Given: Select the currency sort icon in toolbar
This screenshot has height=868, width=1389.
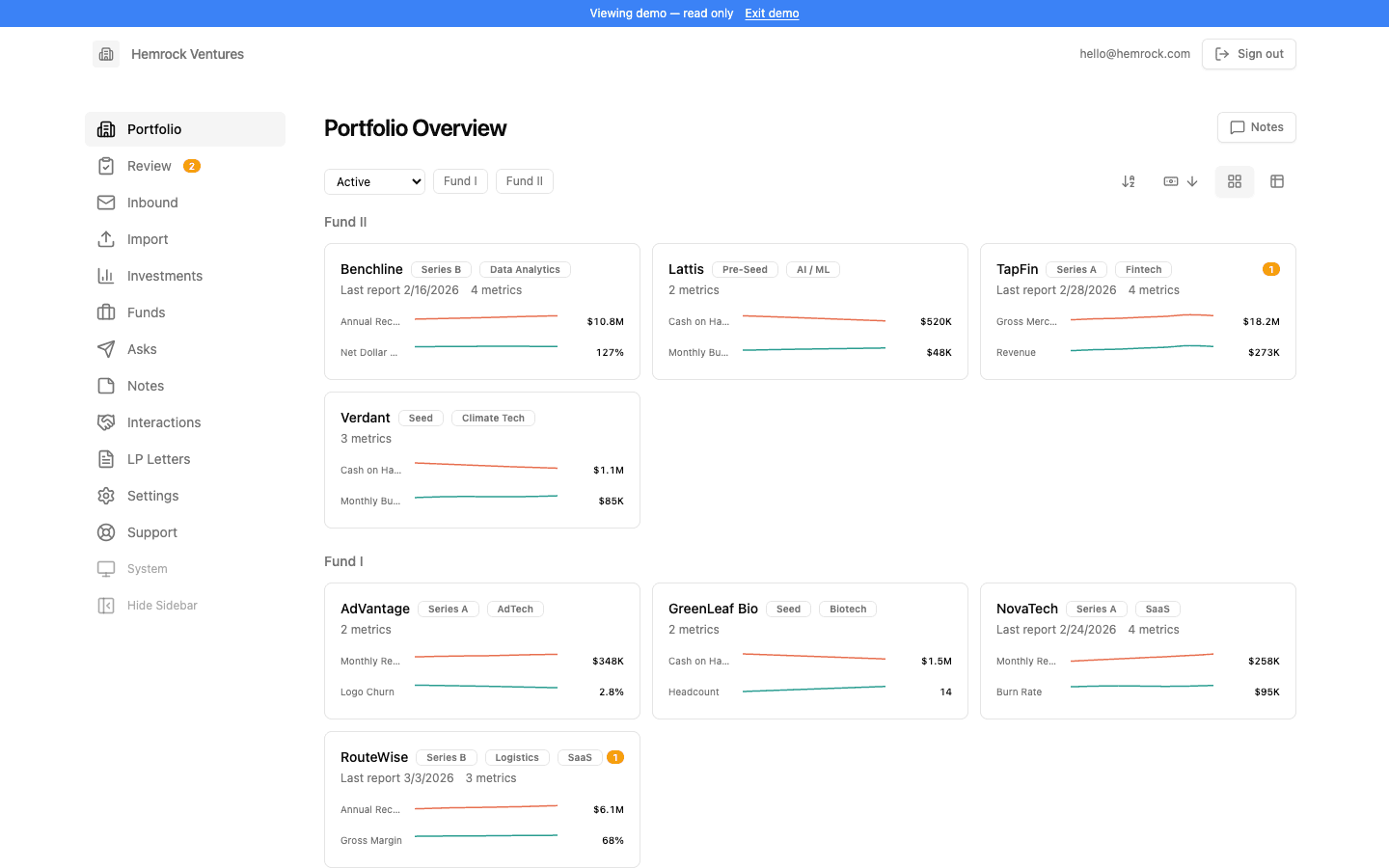Looking at the screenshot, I should coord(1170,181).
